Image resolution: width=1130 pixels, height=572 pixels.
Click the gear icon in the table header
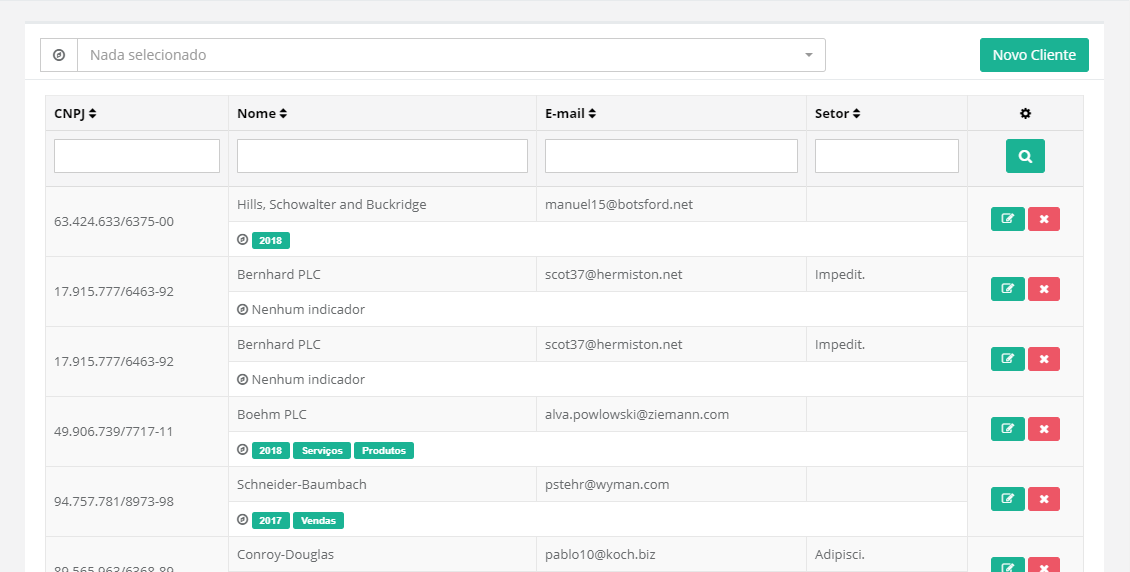1026,114
